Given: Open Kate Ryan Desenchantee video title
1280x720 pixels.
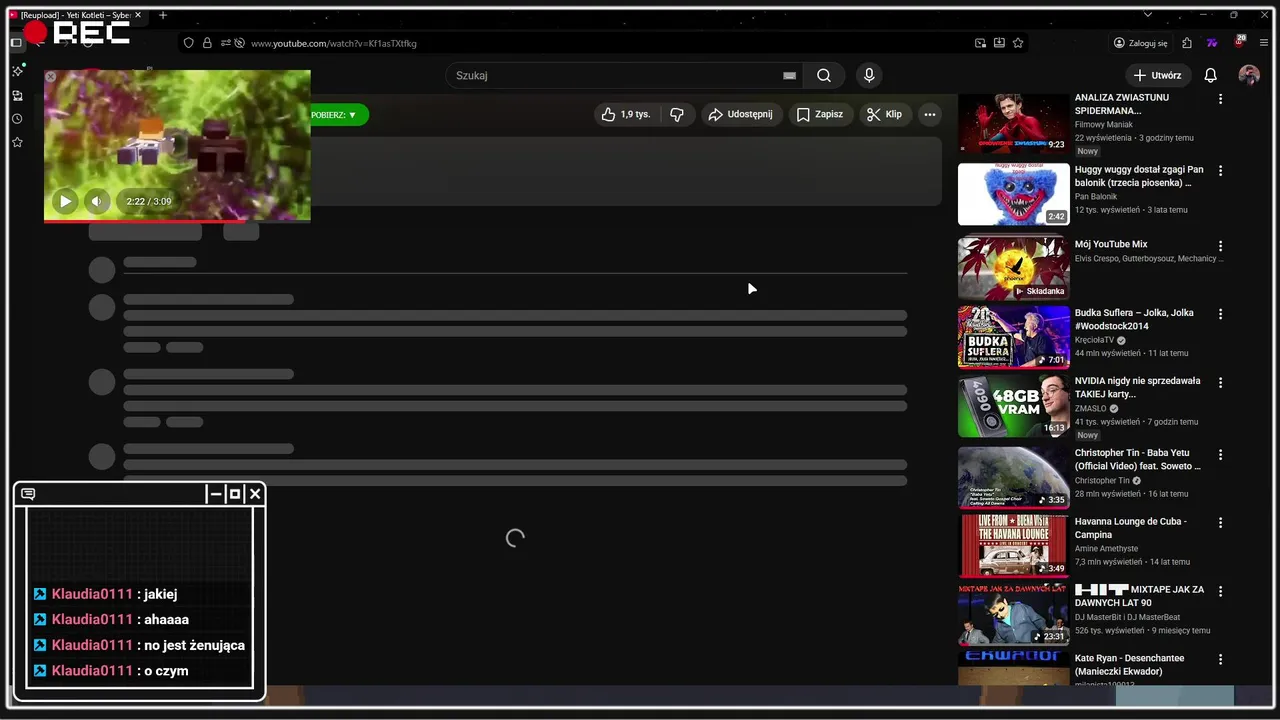Looking at the screenshot, I should click(1129, 664).
